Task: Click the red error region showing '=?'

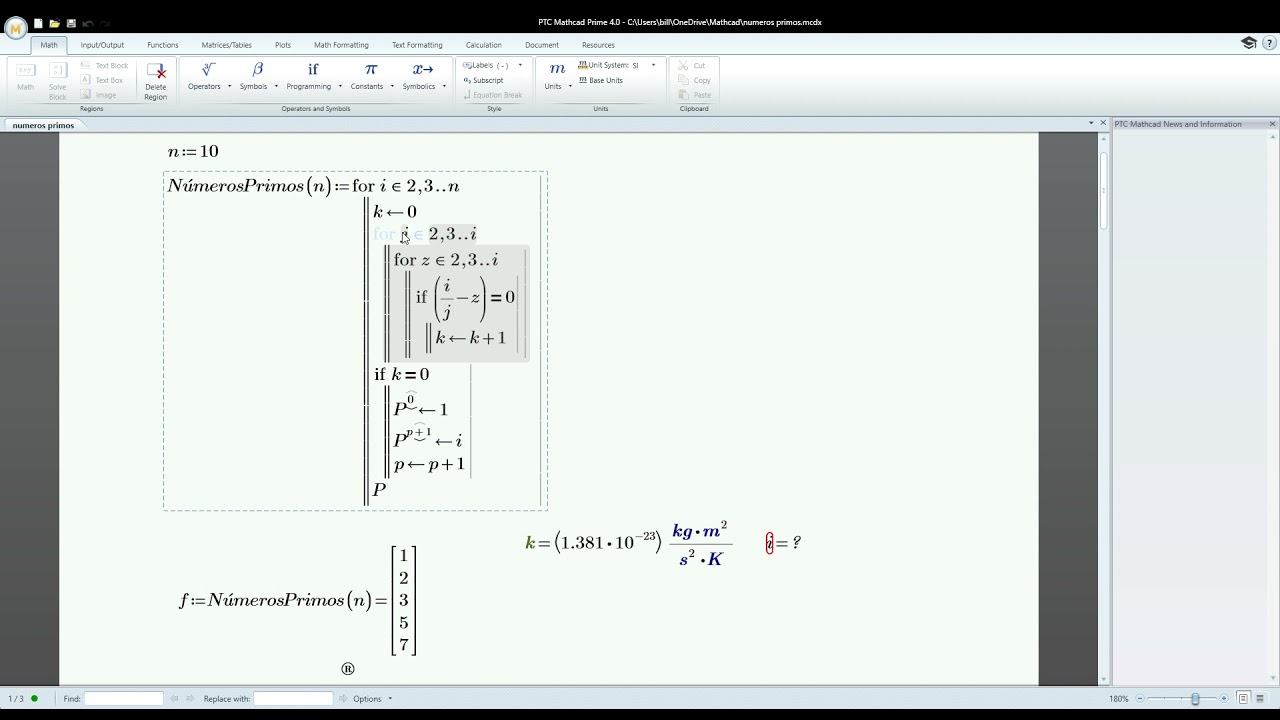Action: [x=783, y=543]
